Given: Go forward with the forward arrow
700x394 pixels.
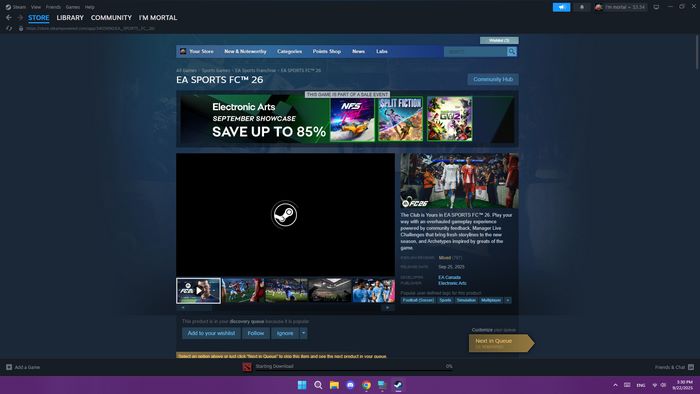Looking at the screenshot, I should pos(20,18).
